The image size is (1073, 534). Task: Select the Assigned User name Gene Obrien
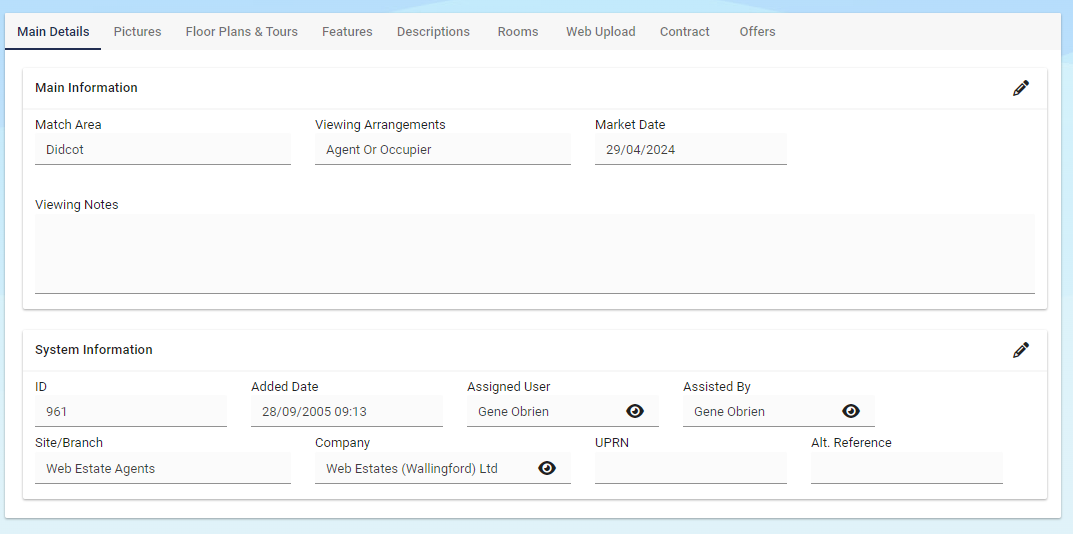513,411
